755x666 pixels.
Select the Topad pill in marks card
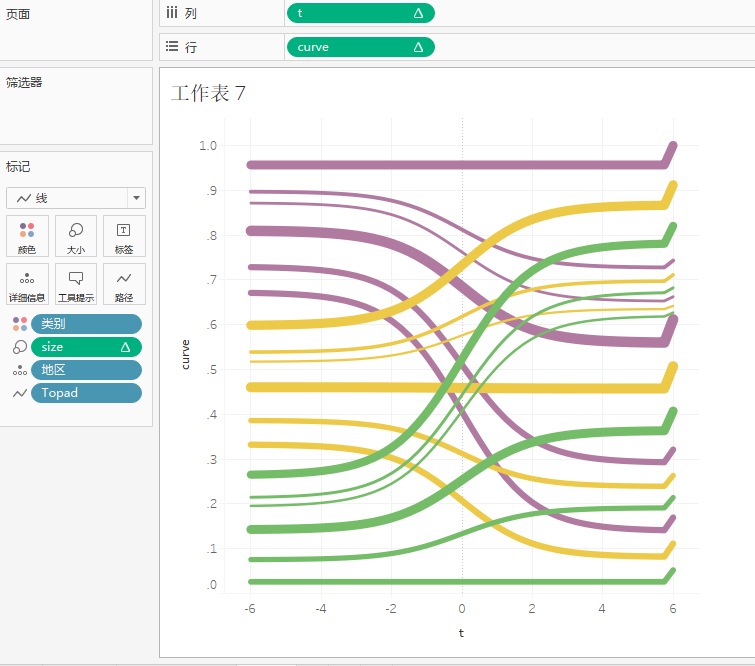(86, 393)
